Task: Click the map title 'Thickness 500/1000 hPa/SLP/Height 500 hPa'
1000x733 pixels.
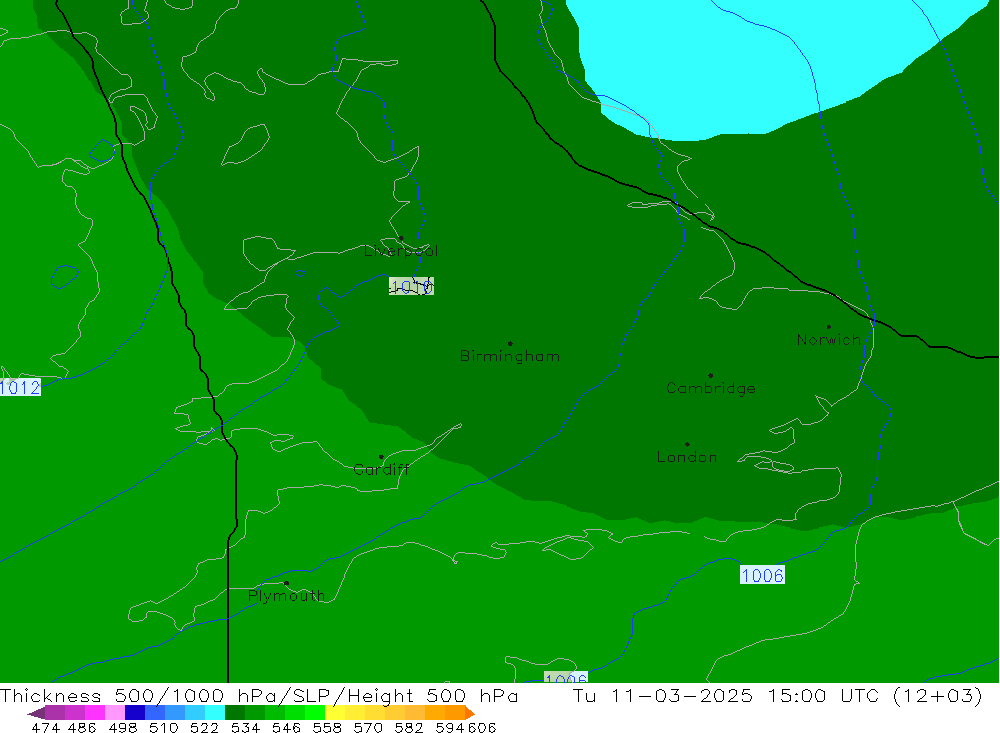Action: [x=259, y=695]
